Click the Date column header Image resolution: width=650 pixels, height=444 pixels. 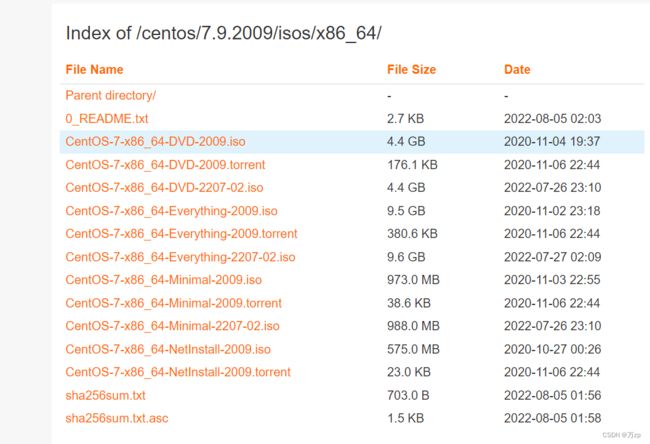point(517,69)
